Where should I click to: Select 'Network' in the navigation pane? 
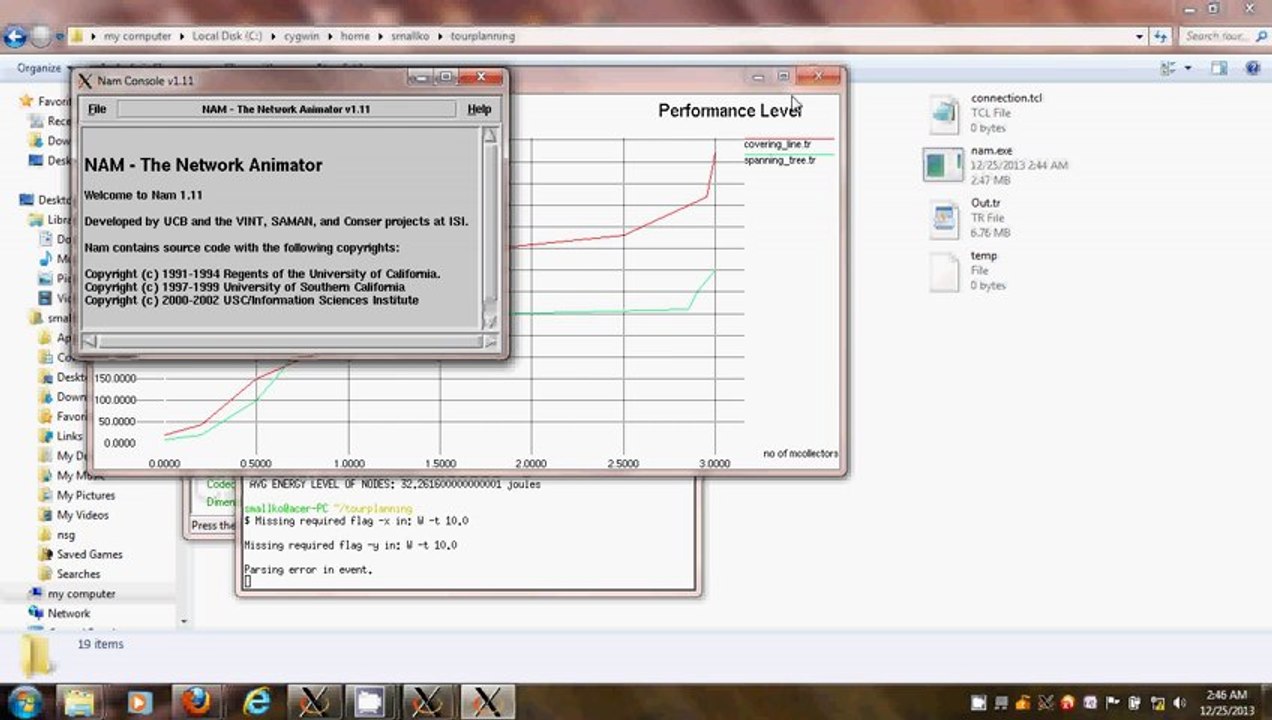click(x=69, y=614)
